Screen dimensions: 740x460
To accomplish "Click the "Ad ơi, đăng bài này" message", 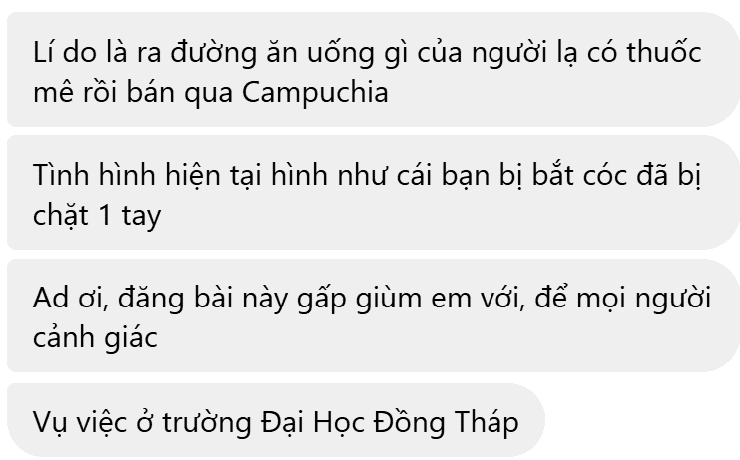I will pyautogui.click(x=373, y=316).
